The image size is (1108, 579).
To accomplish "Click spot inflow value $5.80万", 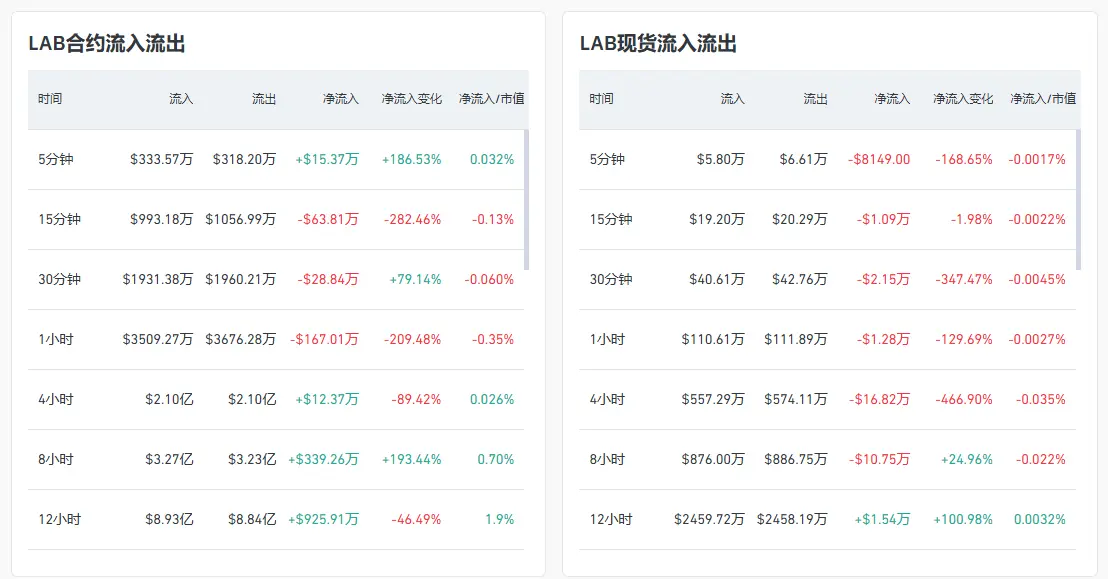I will click(721, 159).
